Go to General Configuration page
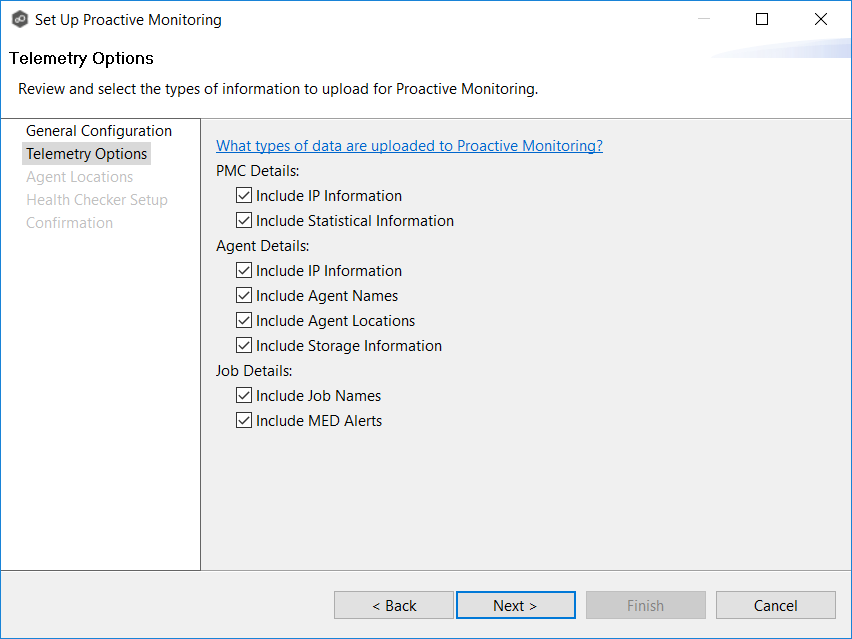 pyautogui.click(x=99, y=131)
